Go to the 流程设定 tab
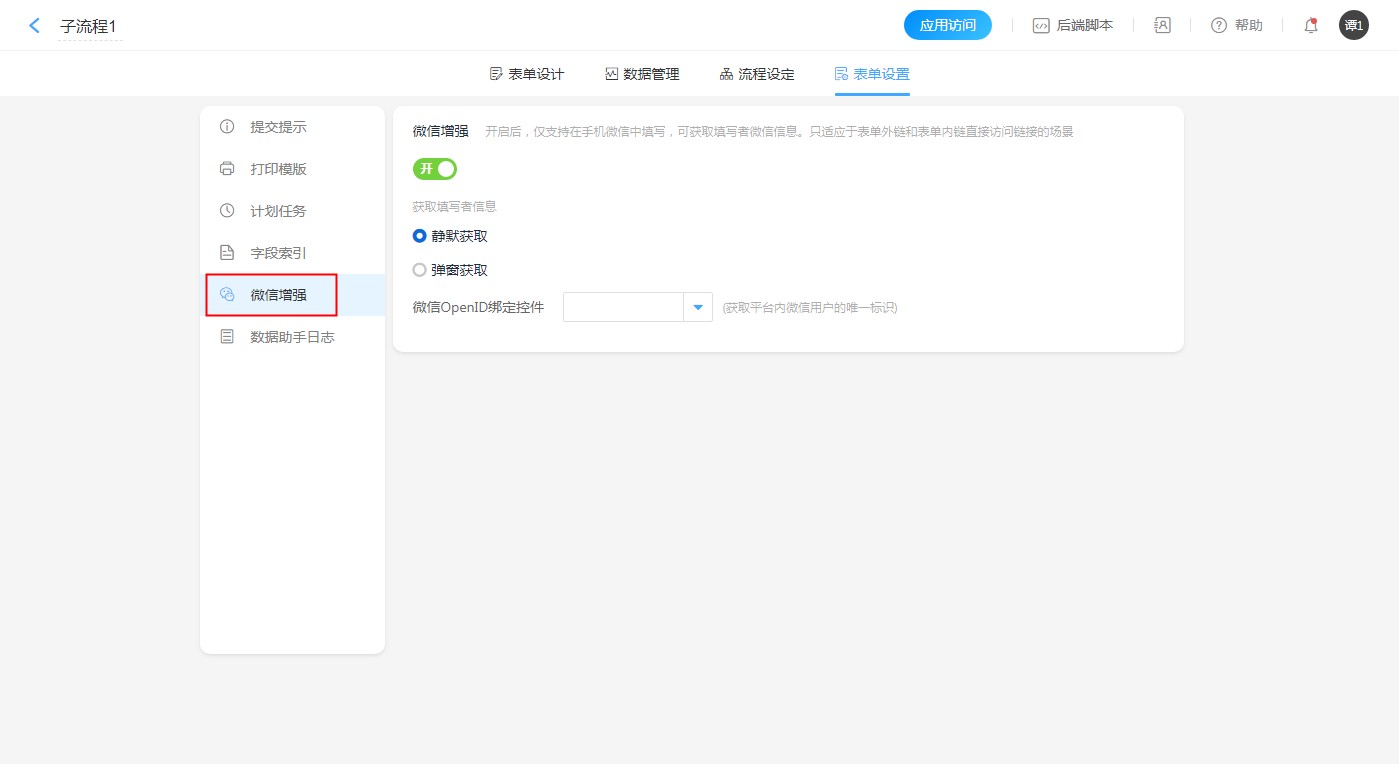Viewport: 1399px width, 764px height. pyautogui.click(x=757, y=74)
